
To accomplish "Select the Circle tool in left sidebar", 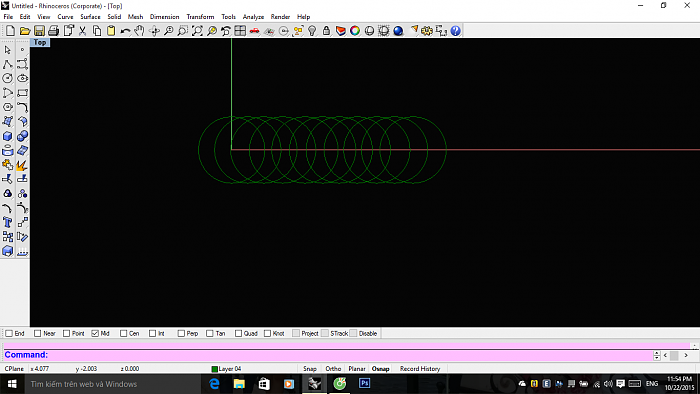I will point(8,79).
